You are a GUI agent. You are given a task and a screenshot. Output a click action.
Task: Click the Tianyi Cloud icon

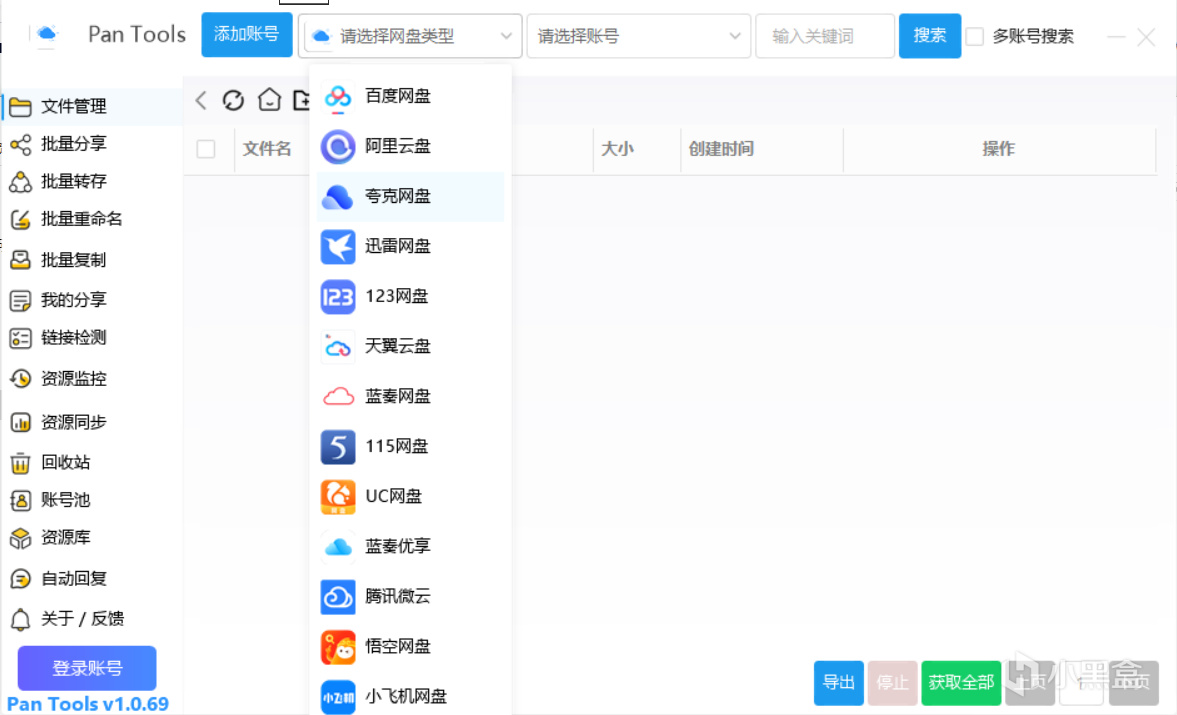click(x=338, y=347)
